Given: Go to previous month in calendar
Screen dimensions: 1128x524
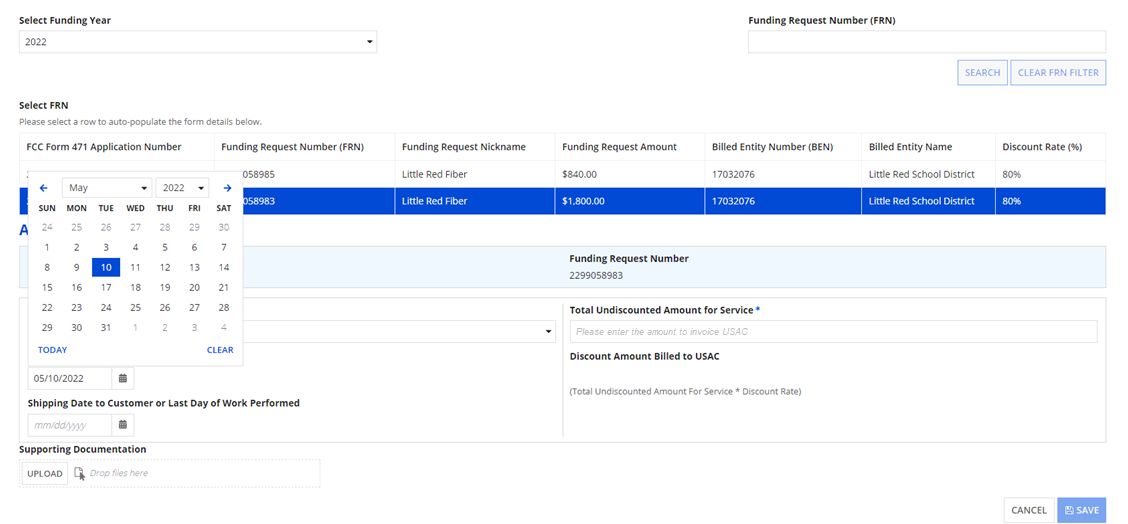Looking at the screenshot, I should click(x=44, y=188).
